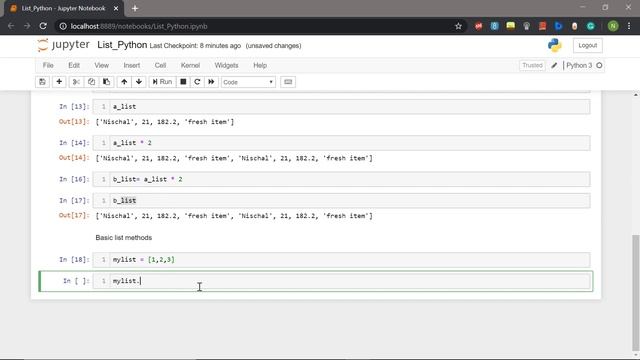Restart kernel and rerun all fast-forward icon
640x360 pixels.
point(211,82)
